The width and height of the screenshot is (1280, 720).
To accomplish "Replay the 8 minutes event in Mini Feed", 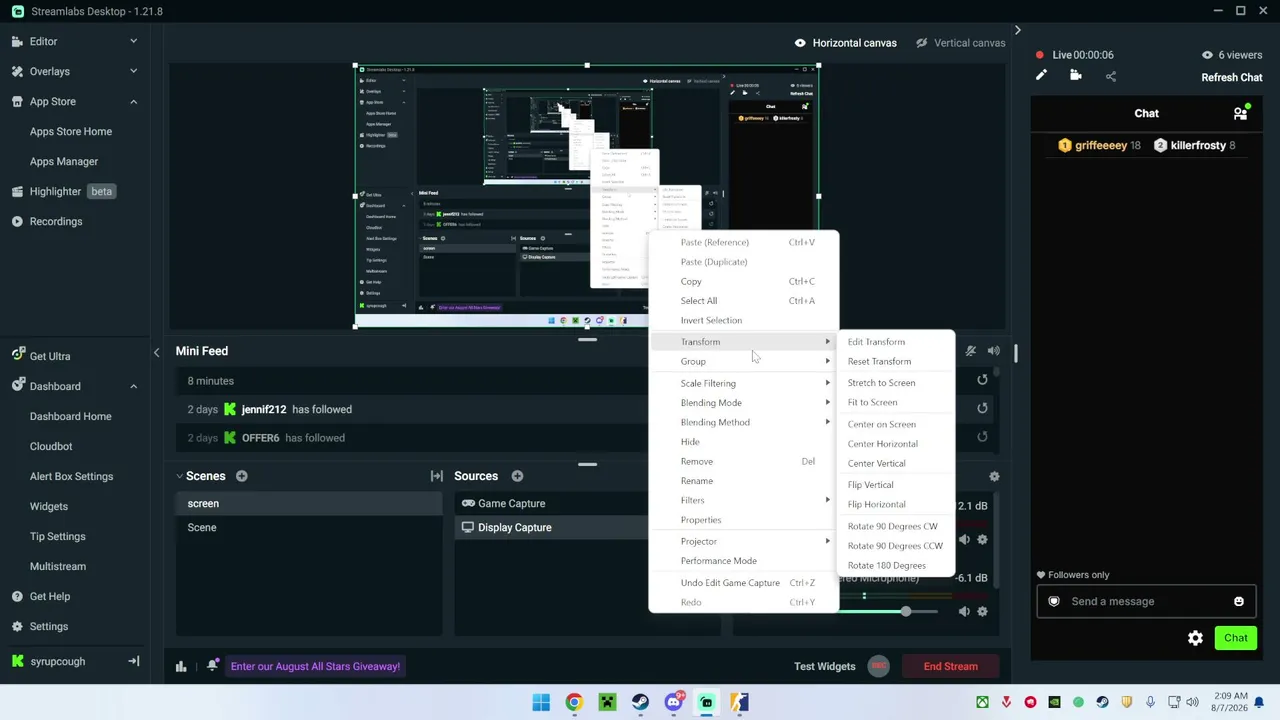I will 982,380.
